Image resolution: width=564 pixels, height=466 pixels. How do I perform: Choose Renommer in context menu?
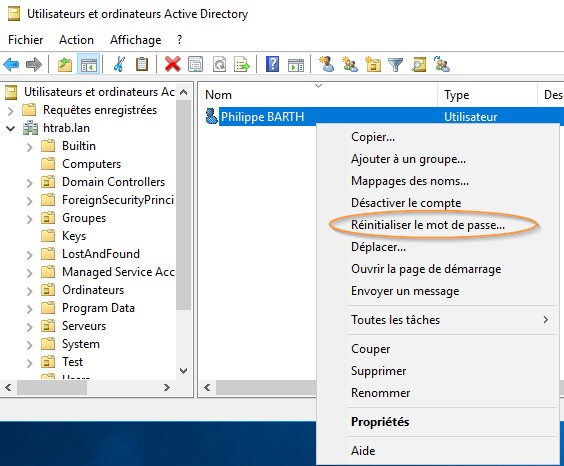tap(437, 393)
